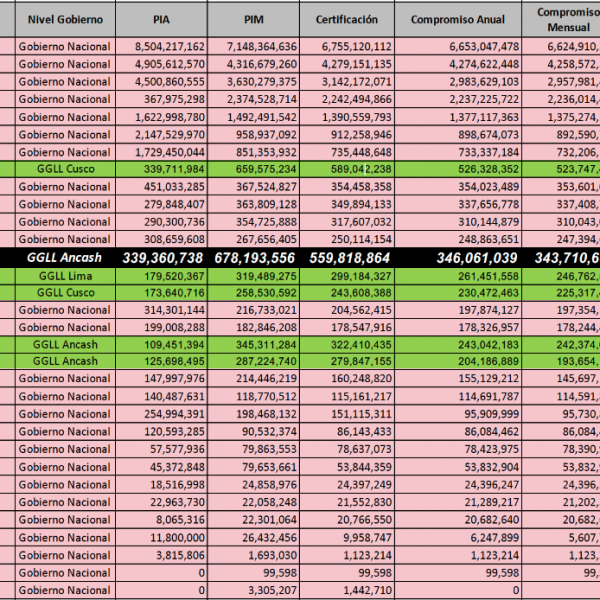
Task: Select the black-highlighted "GGLL Ancash" cell
Action: [65, 257]
